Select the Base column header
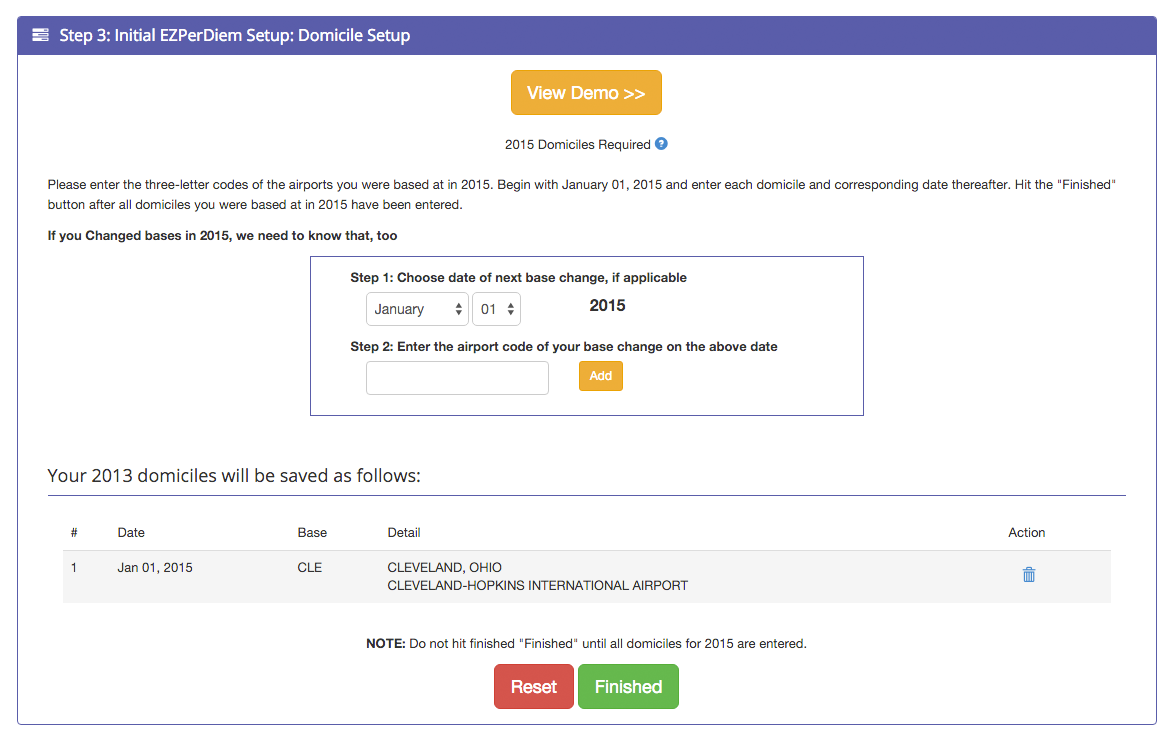The image size is (1175, 741). coord(312,533)
